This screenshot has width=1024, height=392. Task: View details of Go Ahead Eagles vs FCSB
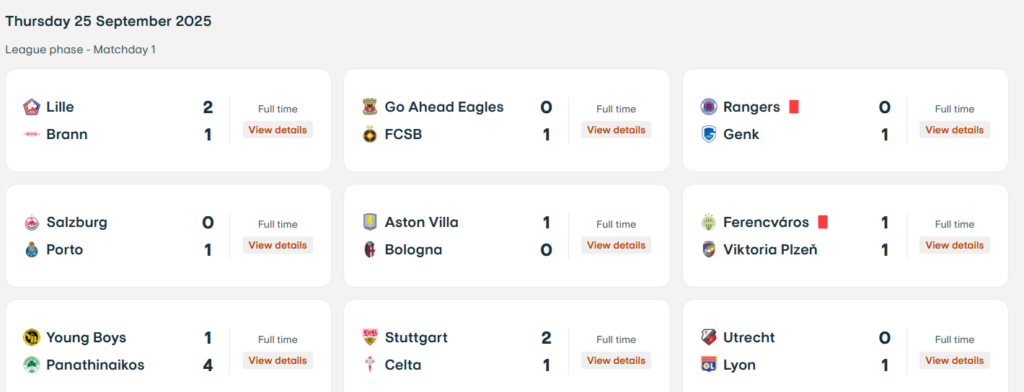pos(616,129)
